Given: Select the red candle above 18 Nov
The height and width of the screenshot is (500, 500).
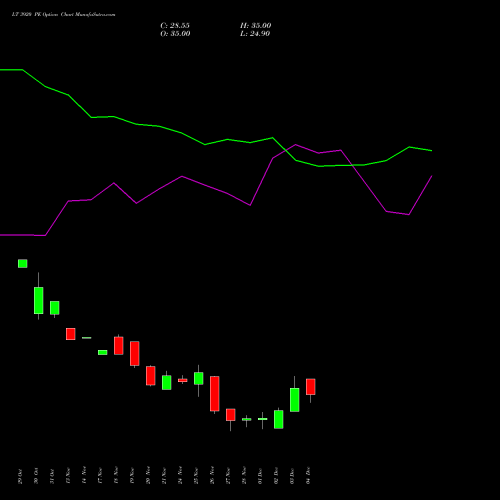Looking at the screenshot, I should tap(119, 346).
